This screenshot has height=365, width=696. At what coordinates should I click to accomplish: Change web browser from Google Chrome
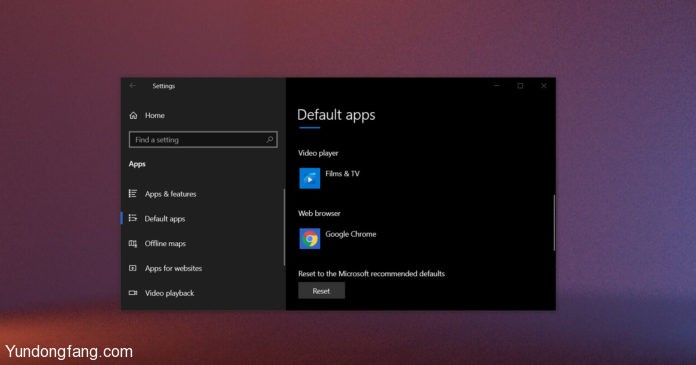coord(351,234)
